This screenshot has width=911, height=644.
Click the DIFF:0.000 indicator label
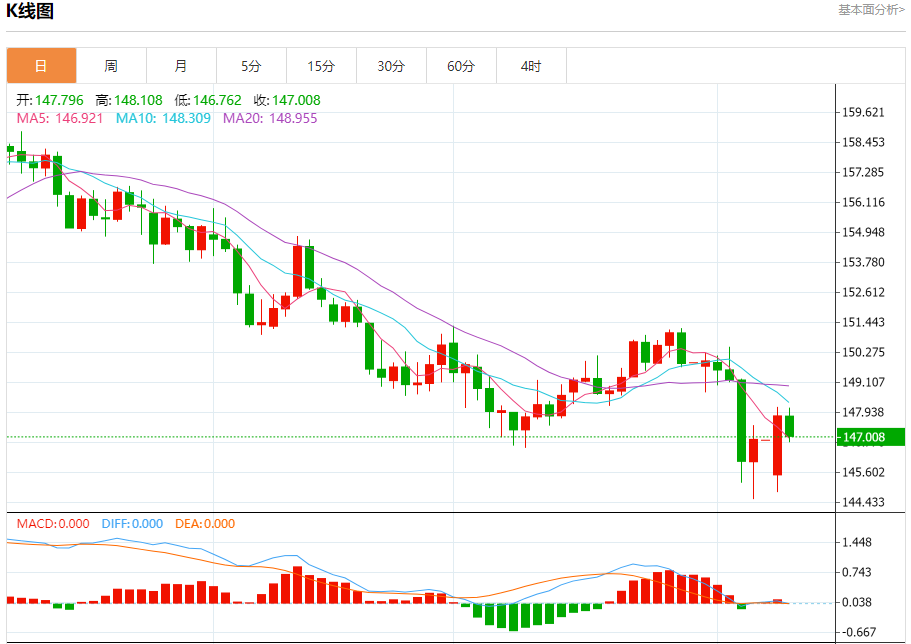click(132, 524)
